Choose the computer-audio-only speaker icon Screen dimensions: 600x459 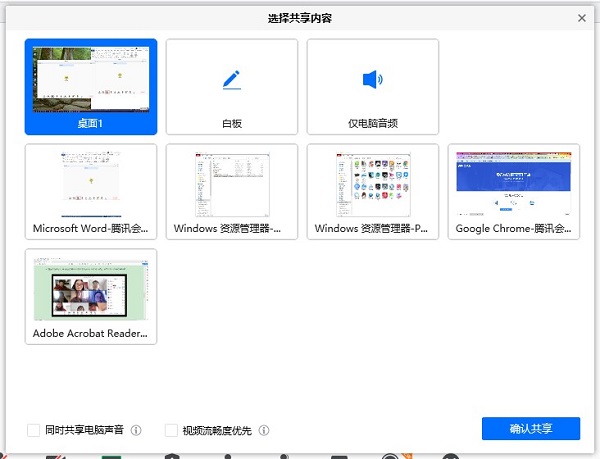pos(372,79)
